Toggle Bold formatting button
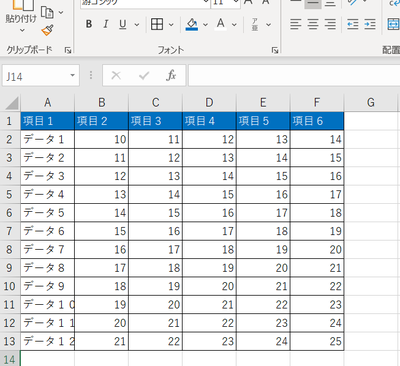 [x=89, y=24]
